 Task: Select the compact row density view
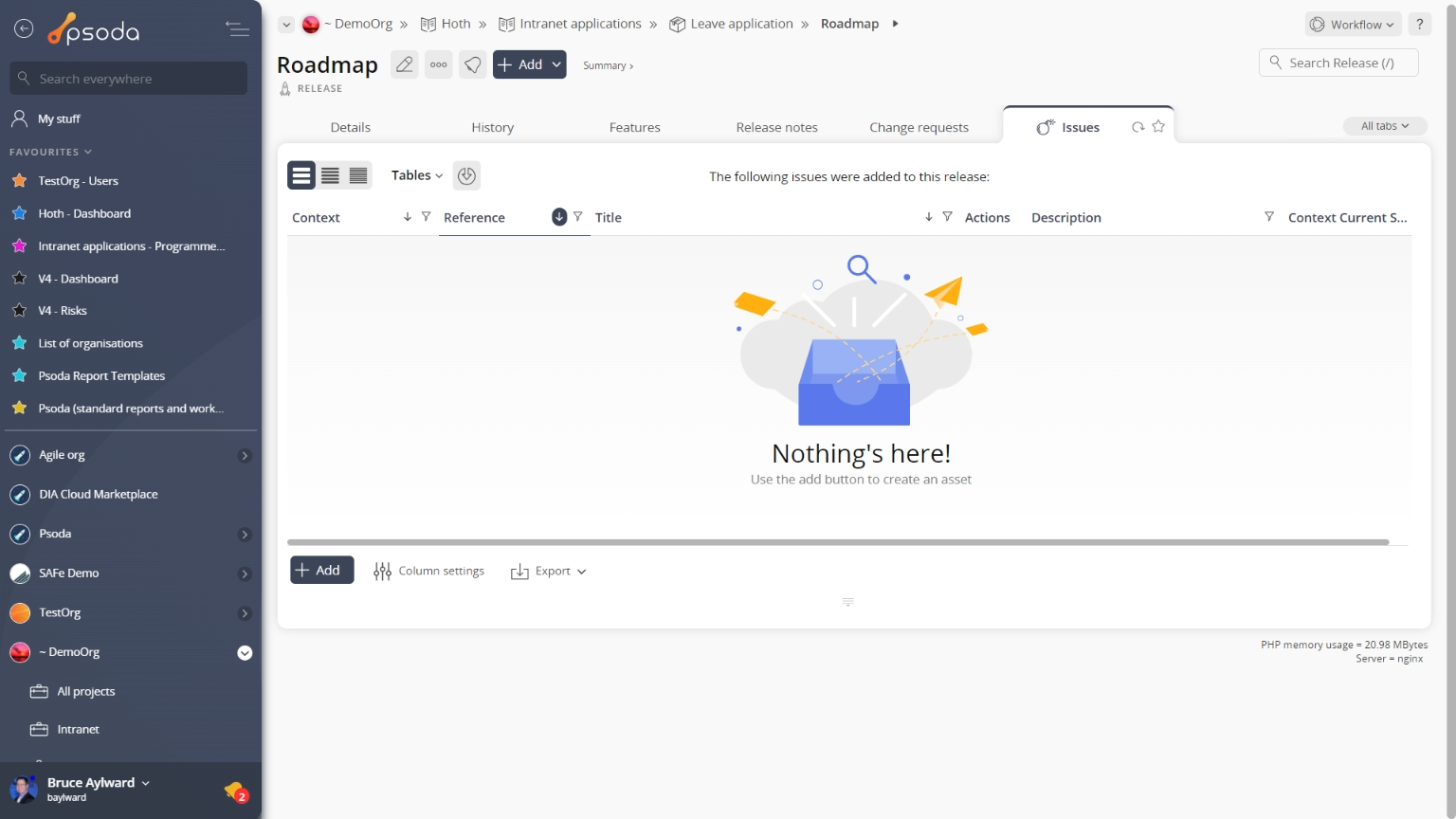pyautogui.click(x=358, y=175)
